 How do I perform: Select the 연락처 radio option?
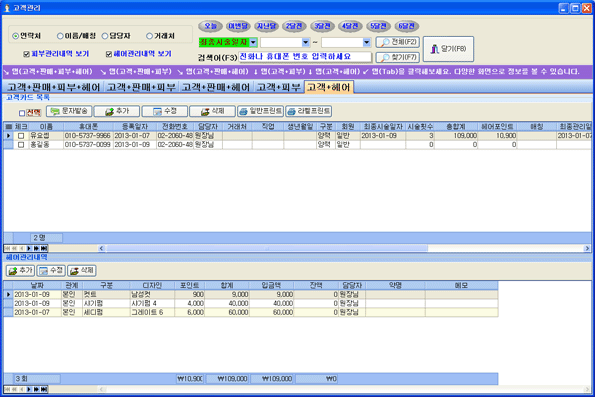[x=16, y=36]
